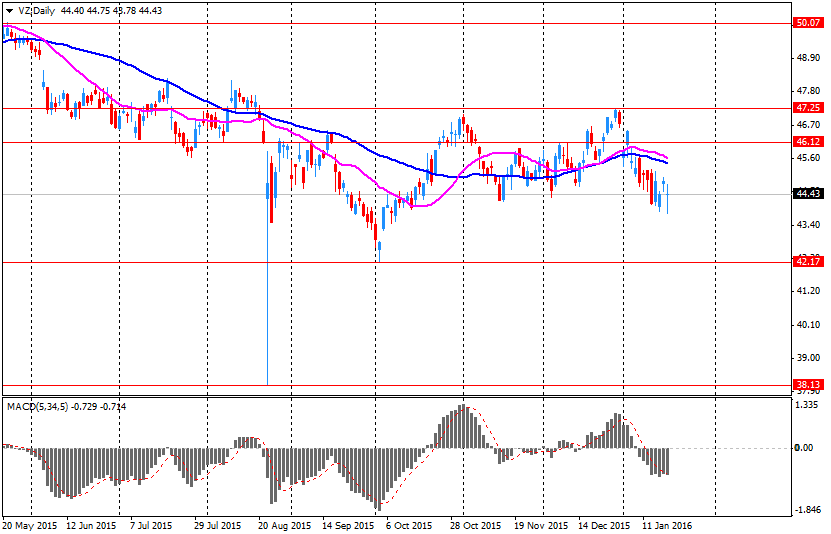Screen dimensions: 831x534
Task: Select the 38.13 red price label
Action: point(808,384)
